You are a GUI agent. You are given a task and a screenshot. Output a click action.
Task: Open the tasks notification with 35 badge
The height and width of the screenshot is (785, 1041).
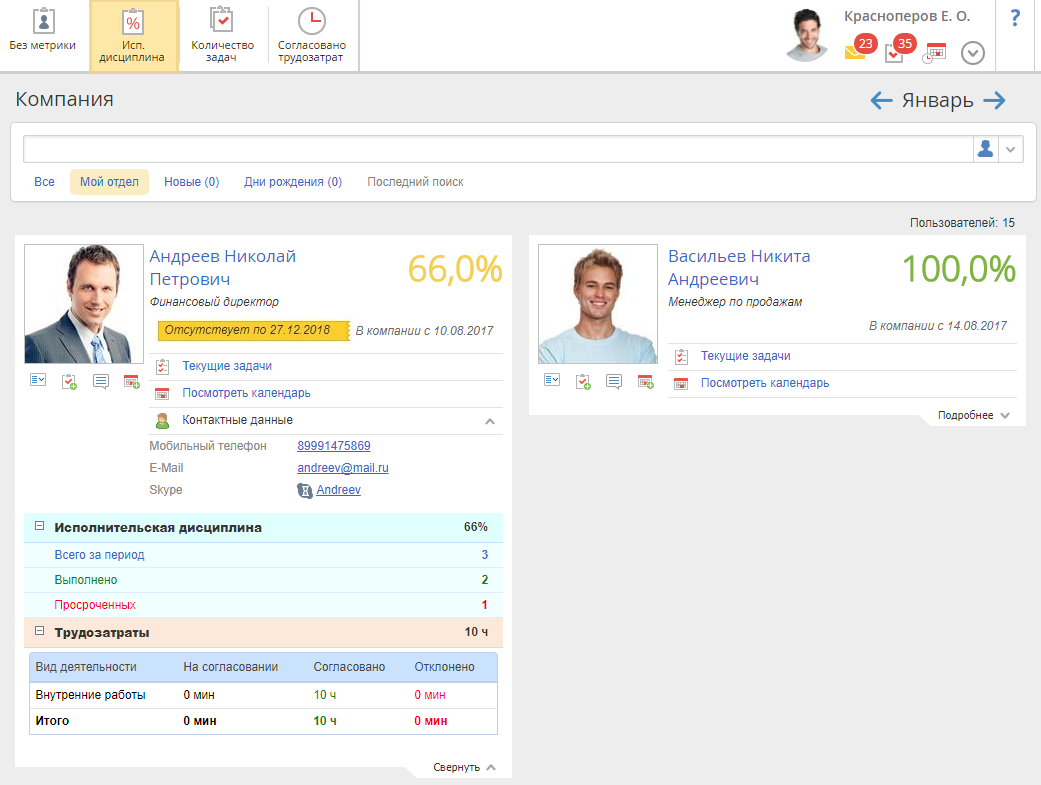coord(895,52)
